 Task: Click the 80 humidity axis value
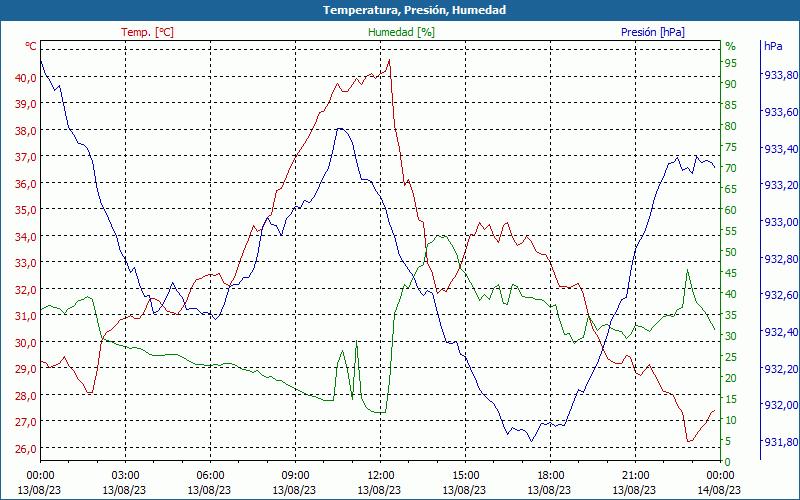(x=731, y=126)
